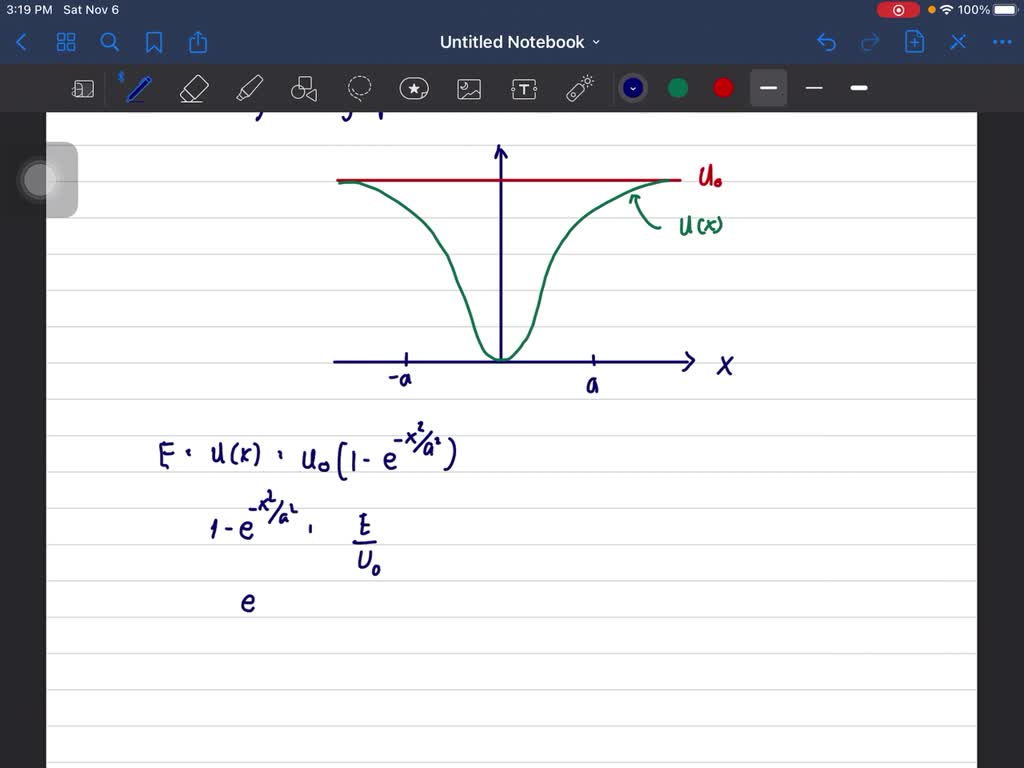Pick the Highlighter tool
This screenshot has width=1024, height=768.
coord(249,88)
